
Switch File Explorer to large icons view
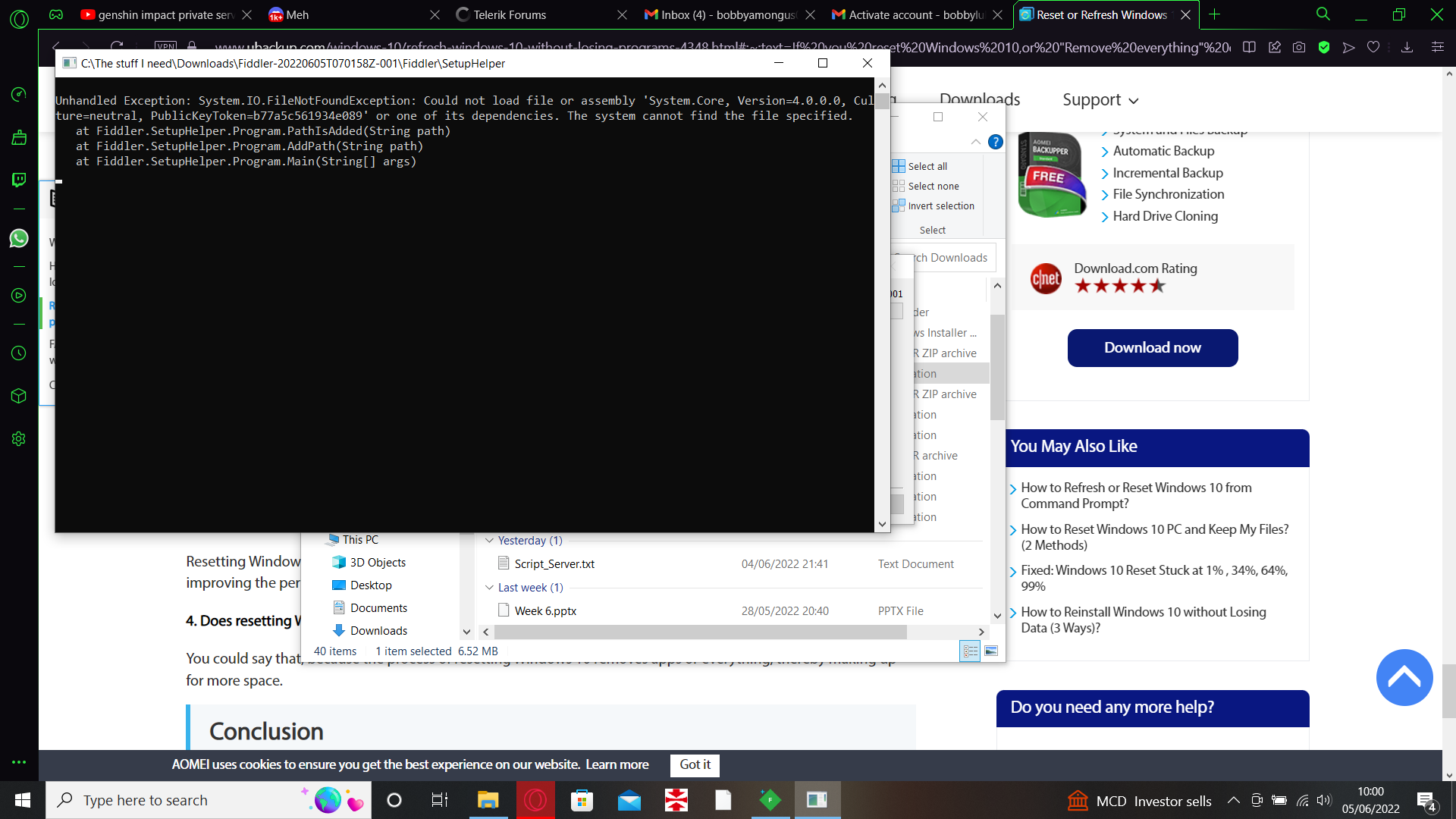click(x=991, y=651)
